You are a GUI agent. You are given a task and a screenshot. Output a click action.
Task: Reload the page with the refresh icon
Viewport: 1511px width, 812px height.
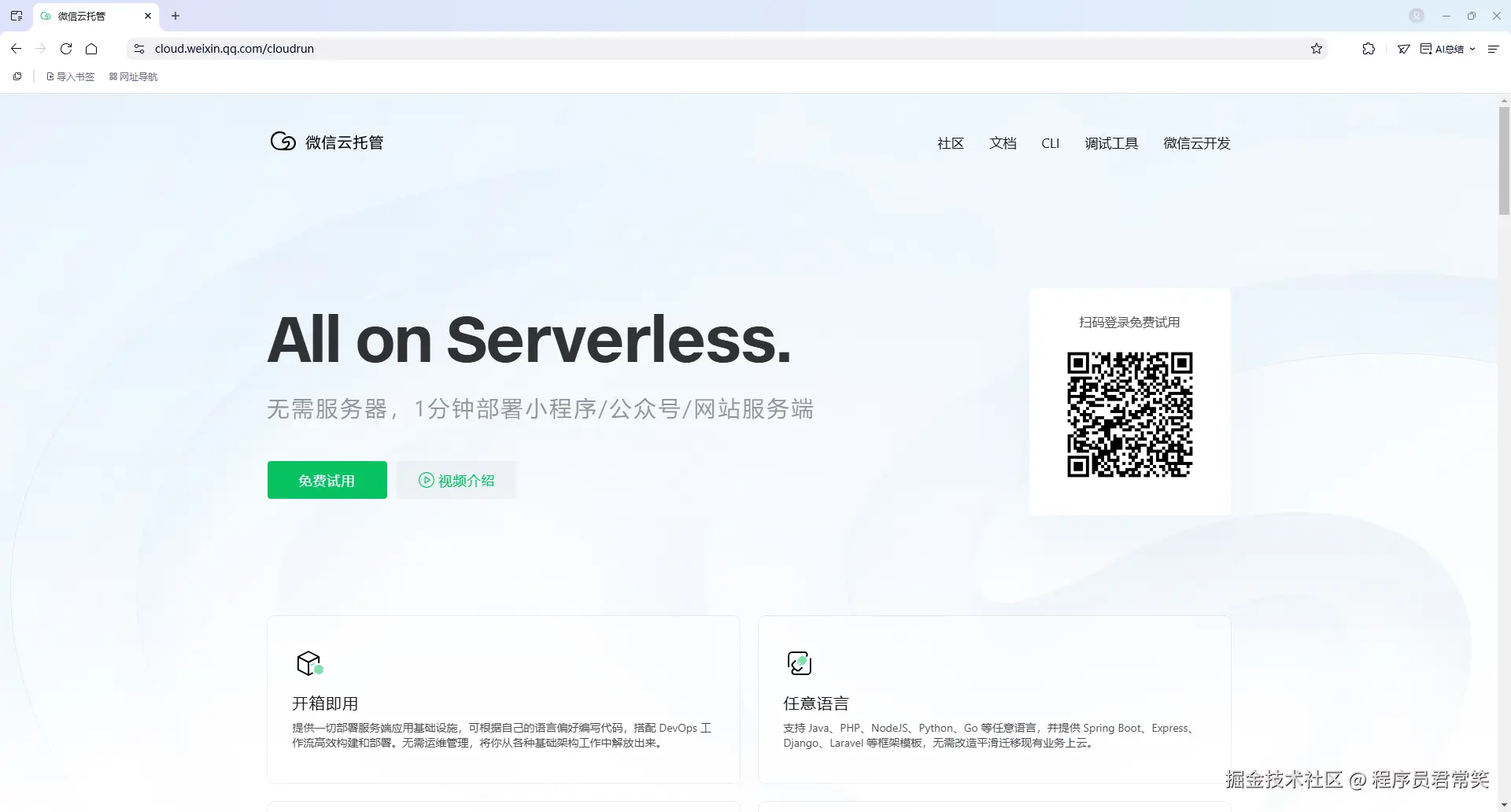click(66, 49)
